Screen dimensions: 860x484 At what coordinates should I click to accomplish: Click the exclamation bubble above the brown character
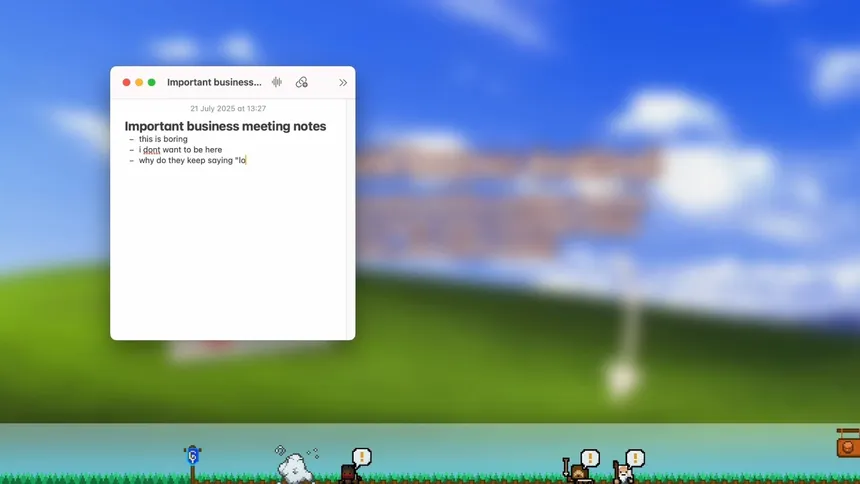pos(590,458)
